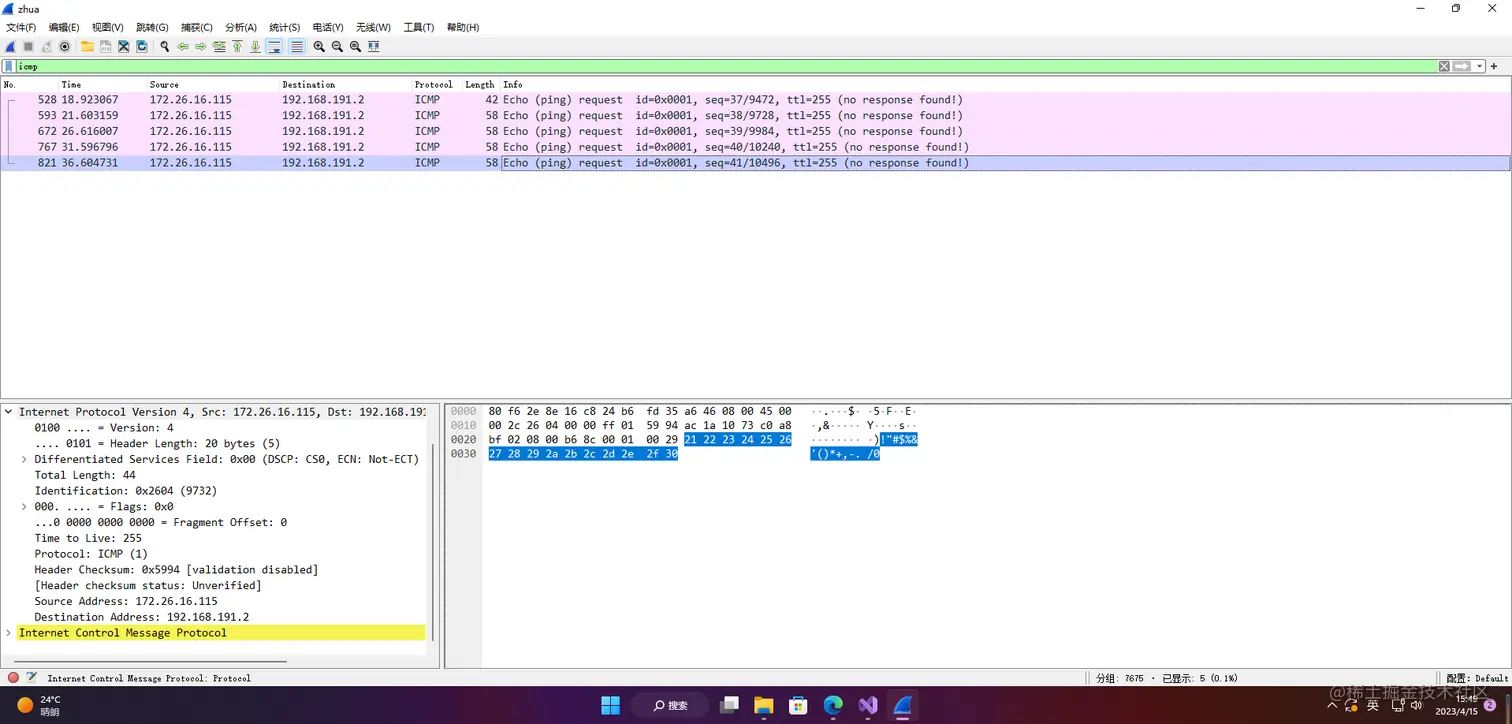Show hidden tray icons chevron
Viewport: 1512px width, 724px height.
(x=1332, y=705)
